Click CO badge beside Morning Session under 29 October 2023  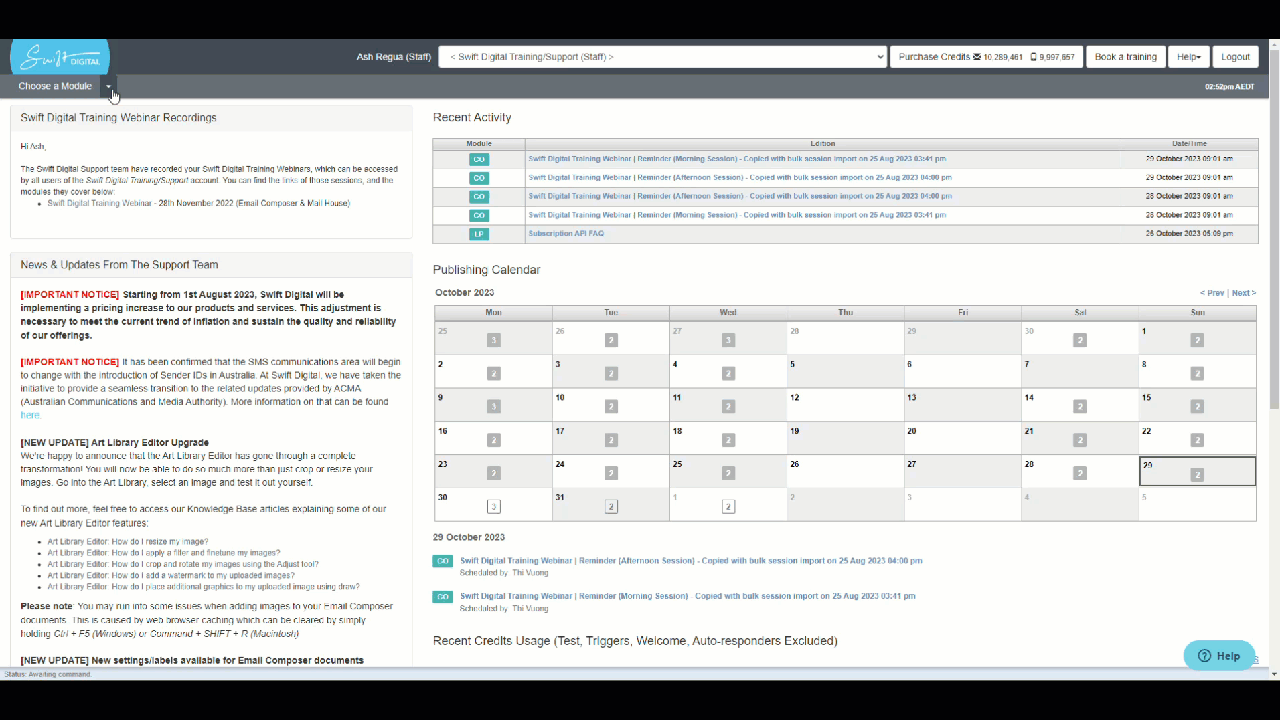tap(443, 597)
